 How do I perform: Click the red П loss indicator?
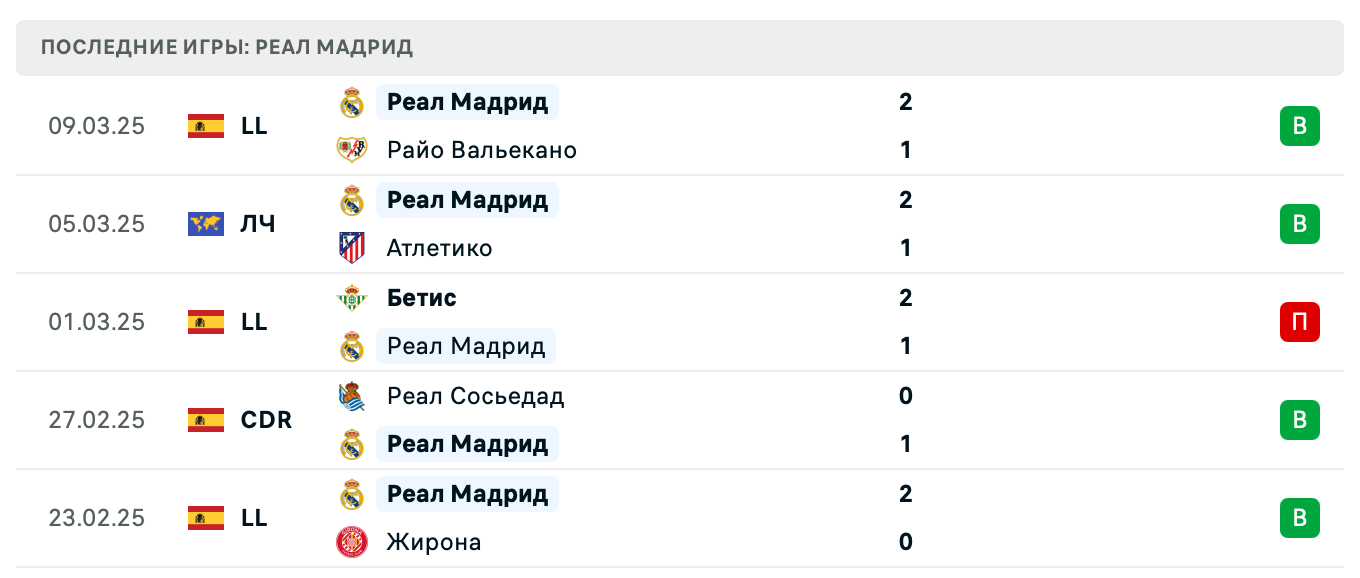1299,322
